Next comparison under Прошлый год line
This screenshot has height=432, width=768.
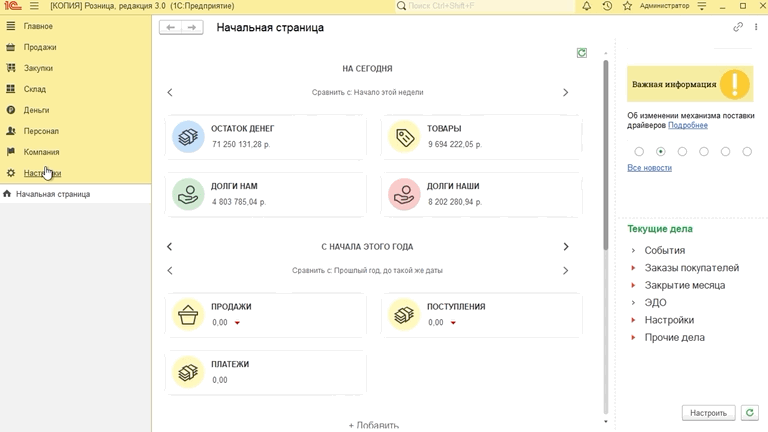(565, 270)
